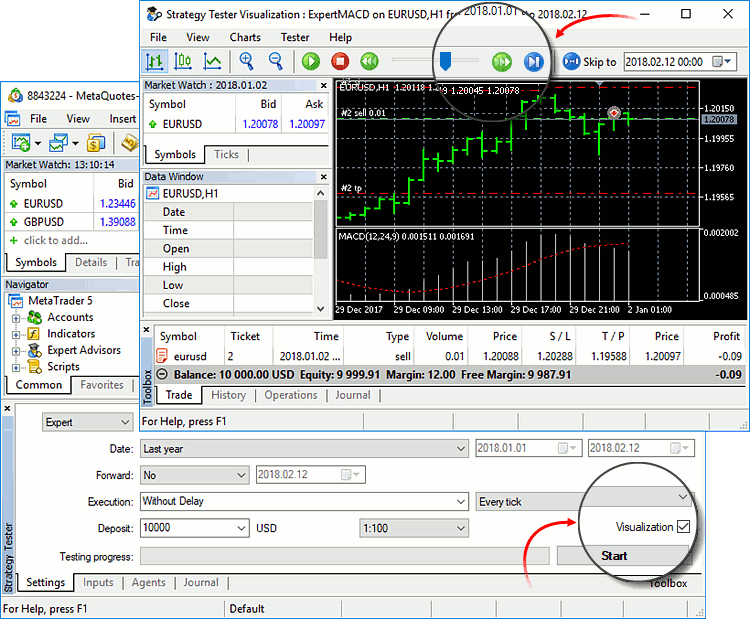
Task: Collapse the Balance summary row toggle
Action: [163, 374]
